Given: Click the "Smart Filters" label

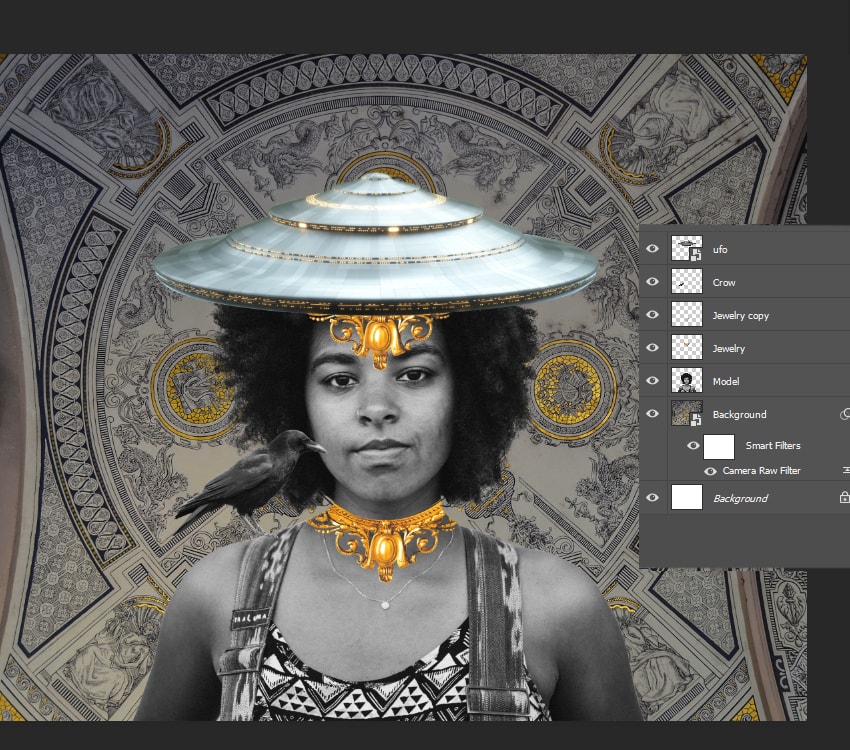Looking at the screenshot, I should tap(773, 445).
